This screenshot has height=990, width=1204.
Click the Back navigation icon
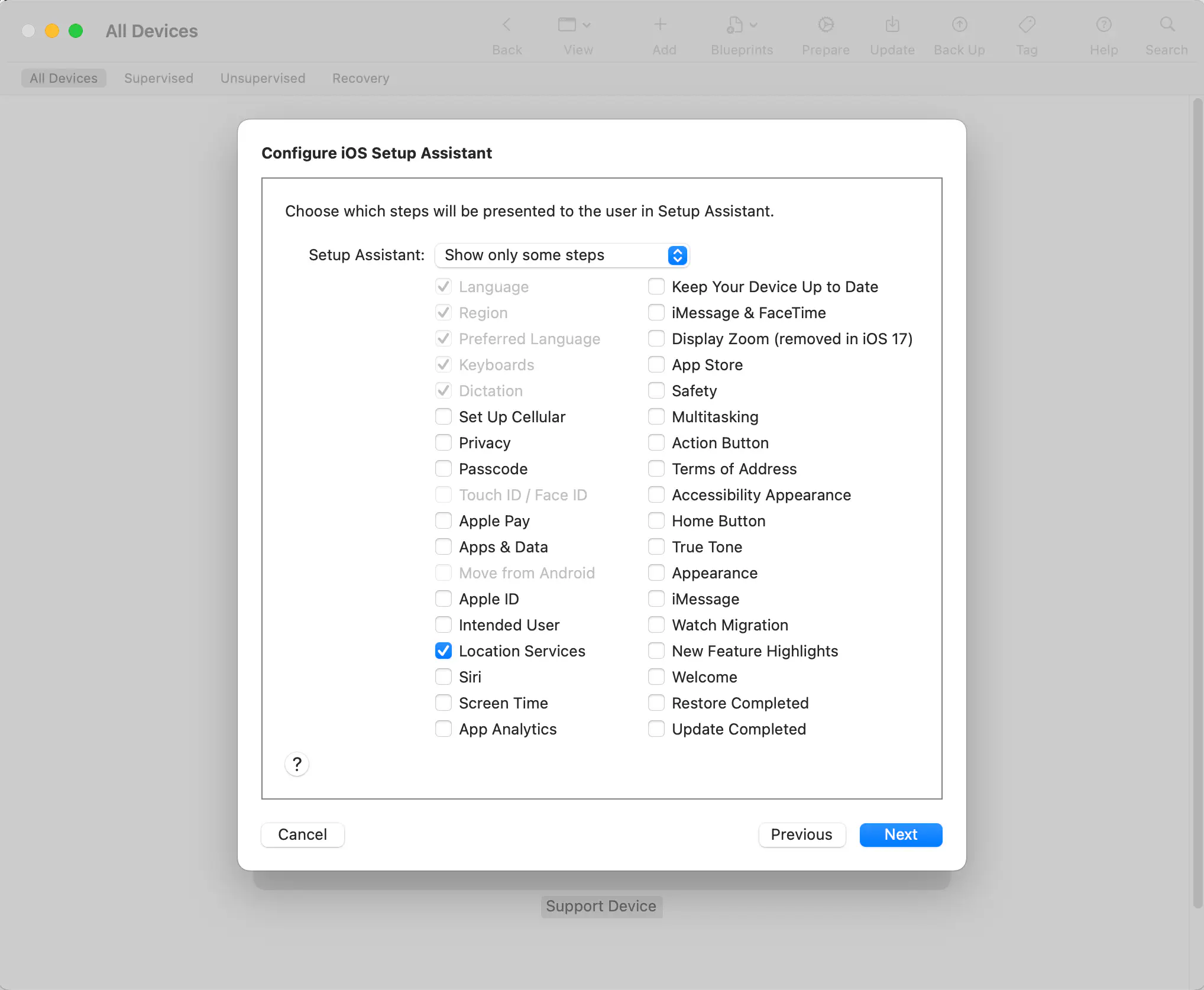[x=506, y=25]
